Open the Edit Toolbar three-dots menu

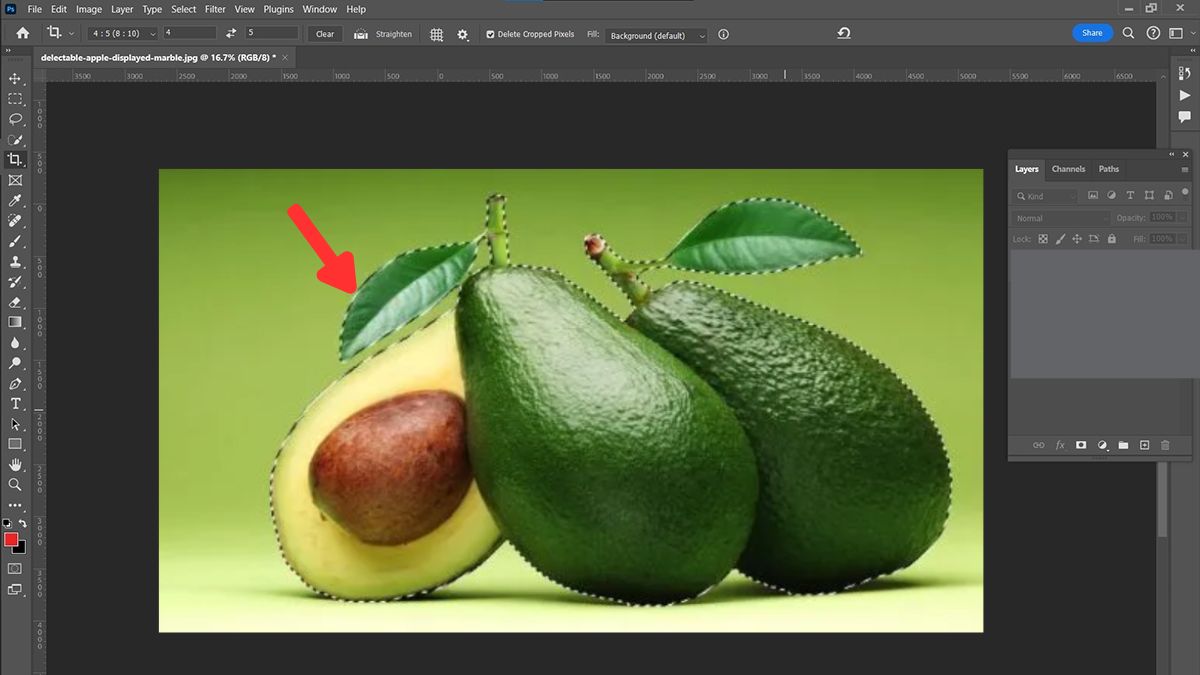click(x=15, y=506)
